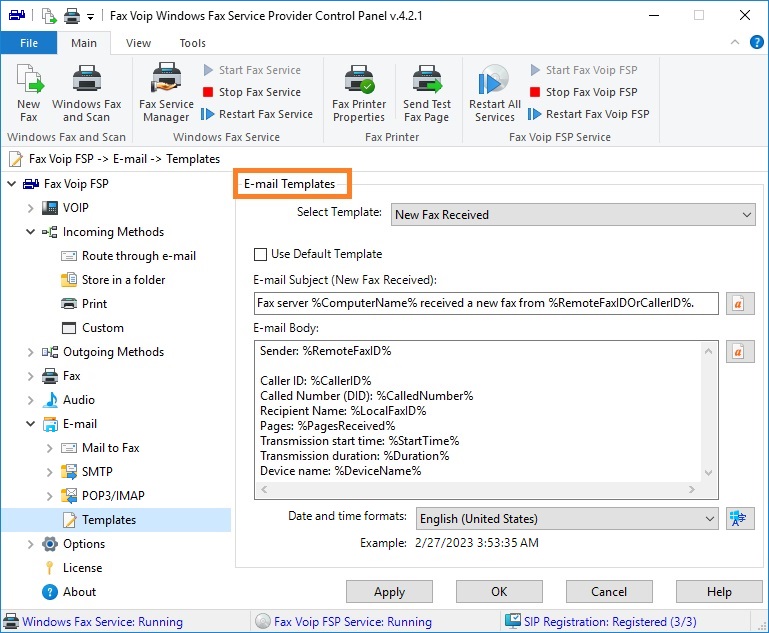The height and width of the screenshot is (633, 769).
Task: Click the insert variable icon beside subject
Action: click(740, 304)
